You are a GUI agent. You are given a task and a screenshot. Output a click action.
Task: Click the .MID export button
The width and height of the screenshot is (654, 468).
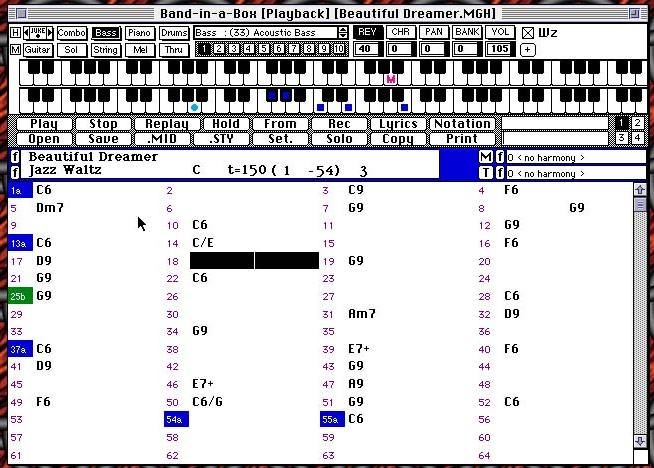(x=162, y=139)
